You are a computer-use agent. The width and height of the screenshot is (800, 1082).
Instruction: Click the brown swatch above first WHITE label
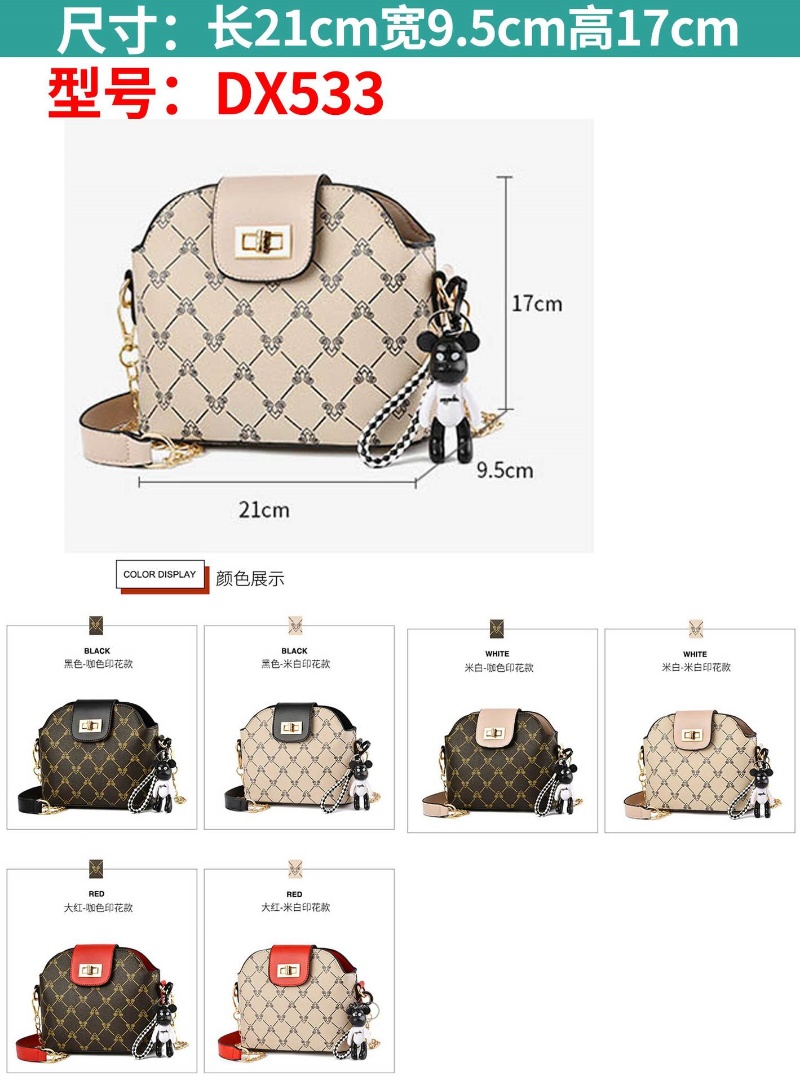point(497,629)
